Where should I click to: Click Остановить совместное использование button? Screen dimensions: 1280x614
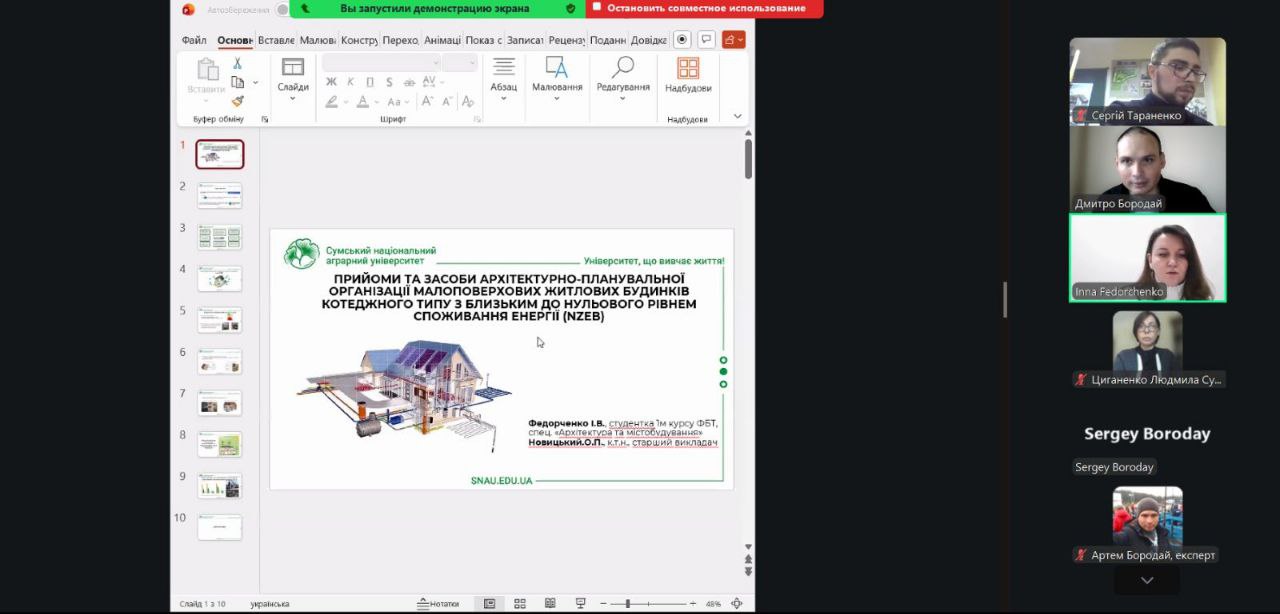(704, 8)
